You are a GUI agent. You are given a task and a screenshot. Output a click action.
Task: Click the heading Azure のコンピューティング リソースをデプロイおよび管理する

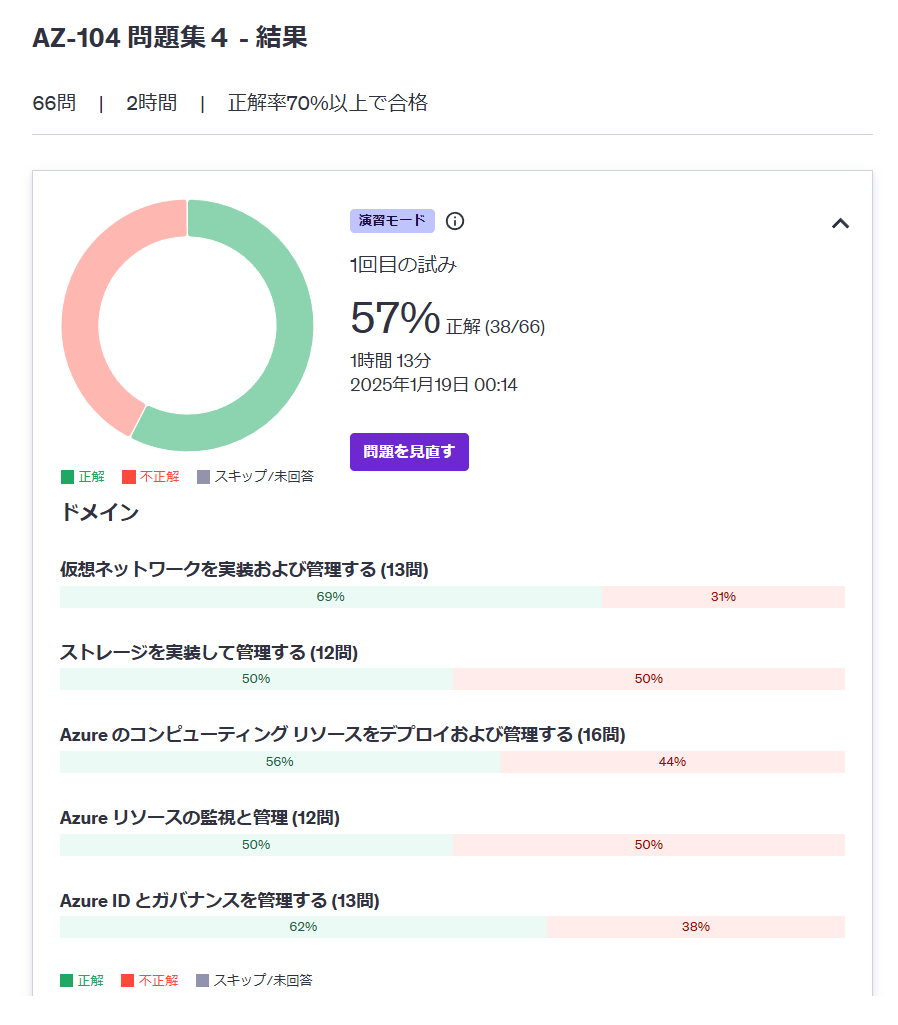[342, 735]
